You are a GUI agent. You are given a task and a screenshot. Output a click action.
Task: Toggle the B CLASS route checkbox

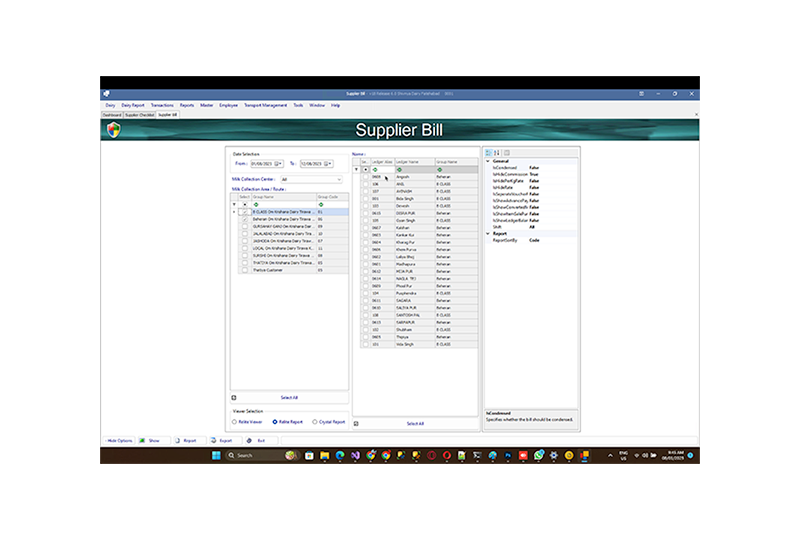pyautogui.click(x=245, y=212)
